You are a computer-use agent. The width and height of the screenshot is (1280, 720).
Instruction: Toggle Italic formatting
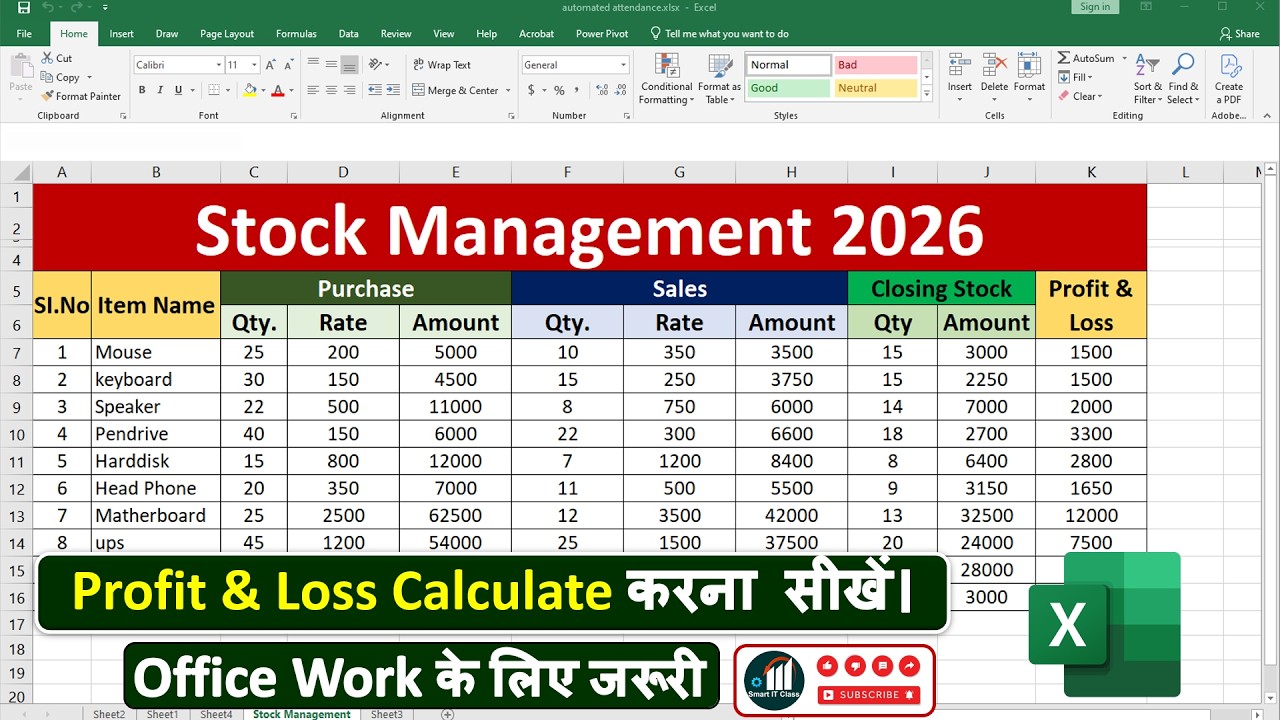click(x=160, y=90)
